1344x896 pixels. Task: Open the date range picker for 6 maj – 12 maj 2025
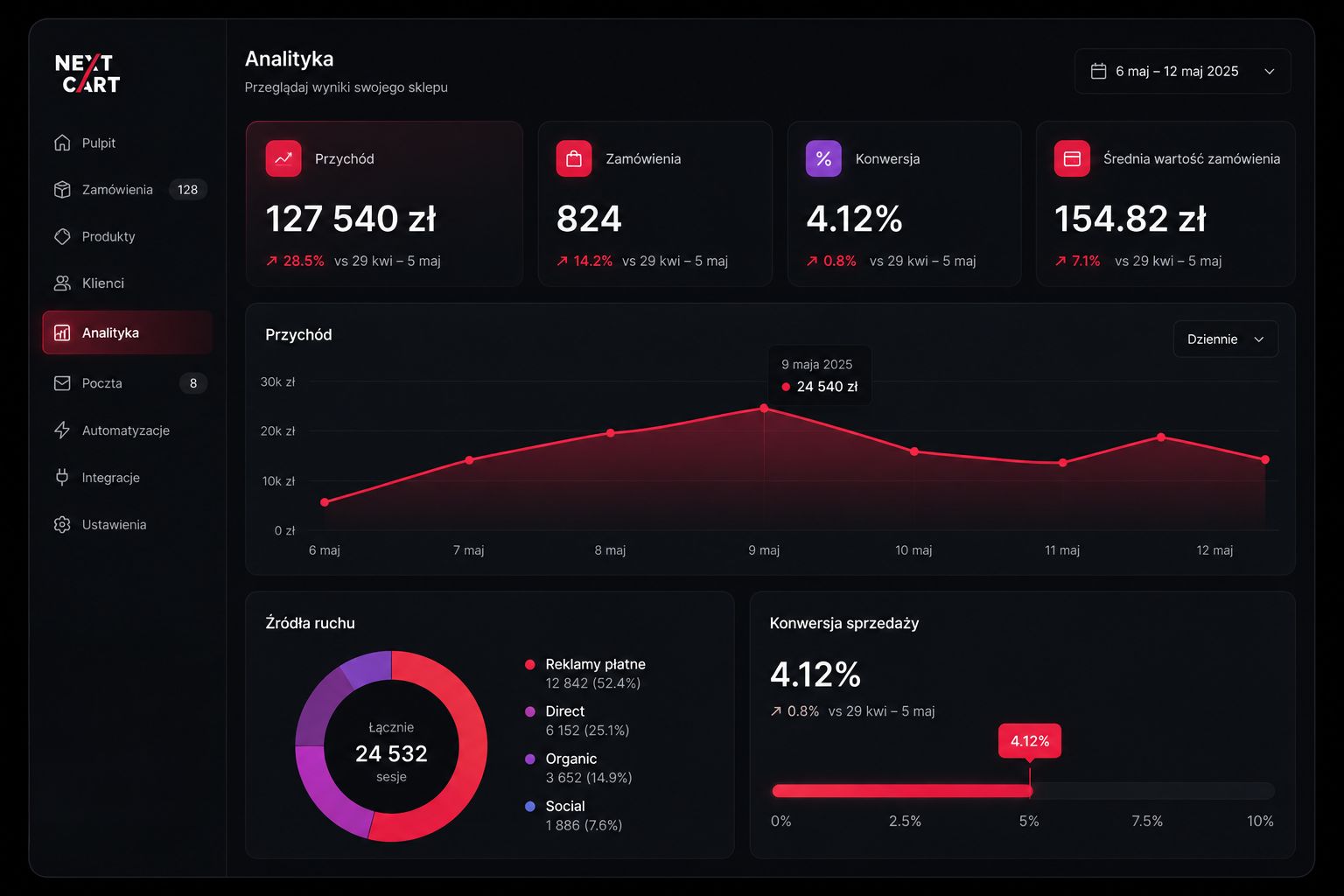pyautogui.click(x=1183, y=71)
